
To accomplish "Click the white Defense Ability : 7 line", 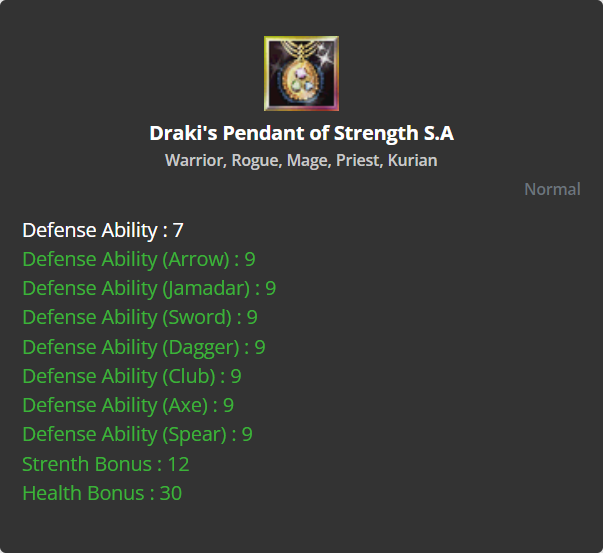I will tap(103, 230).
